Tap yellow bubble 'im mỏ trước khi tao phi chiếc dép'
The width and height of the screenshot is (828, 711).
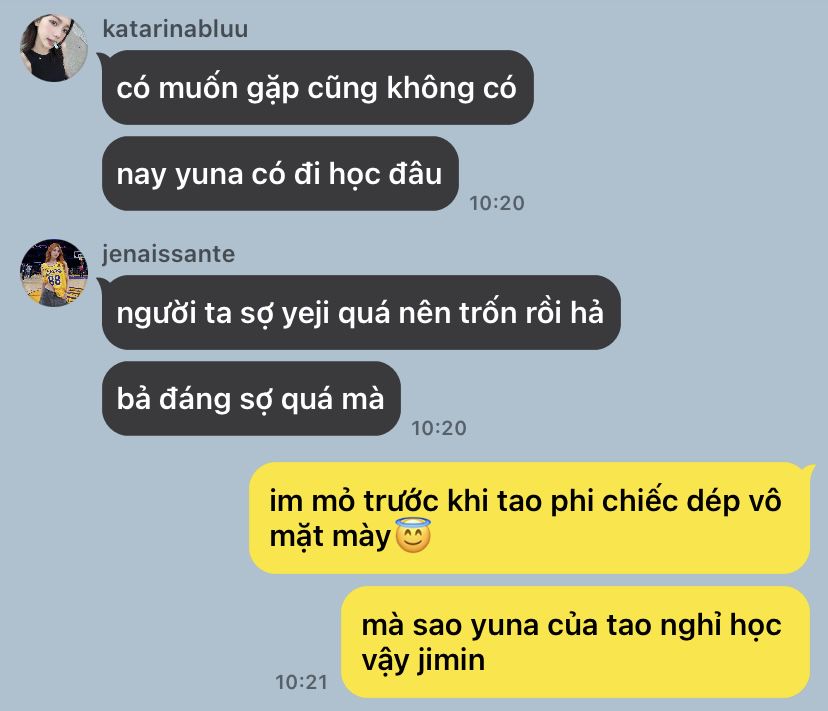(529, 518)
